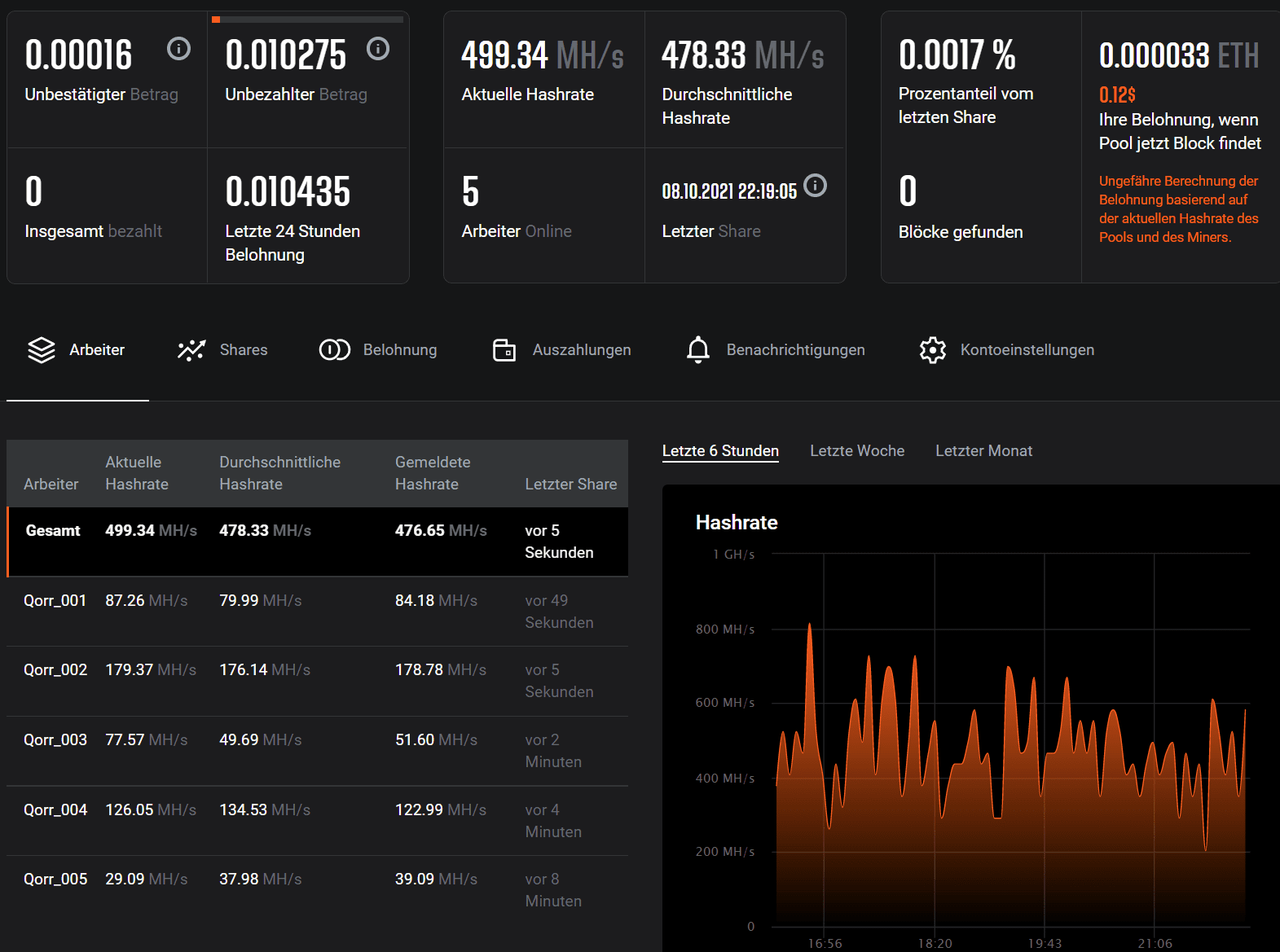
Task: Click the 0.010435 last 24 hours reward
Action: 288,192
